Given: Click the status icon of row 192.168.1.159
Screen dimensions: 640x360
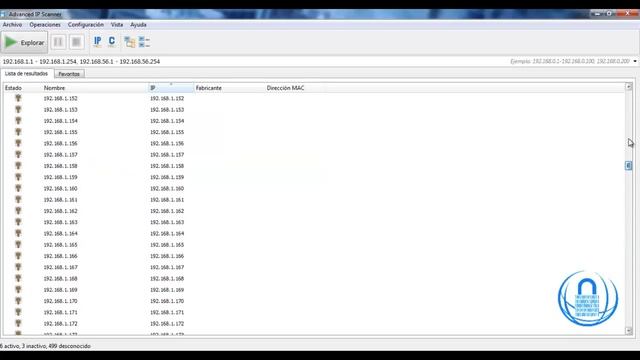Looking at the screenshot, I should pos(18,177).
